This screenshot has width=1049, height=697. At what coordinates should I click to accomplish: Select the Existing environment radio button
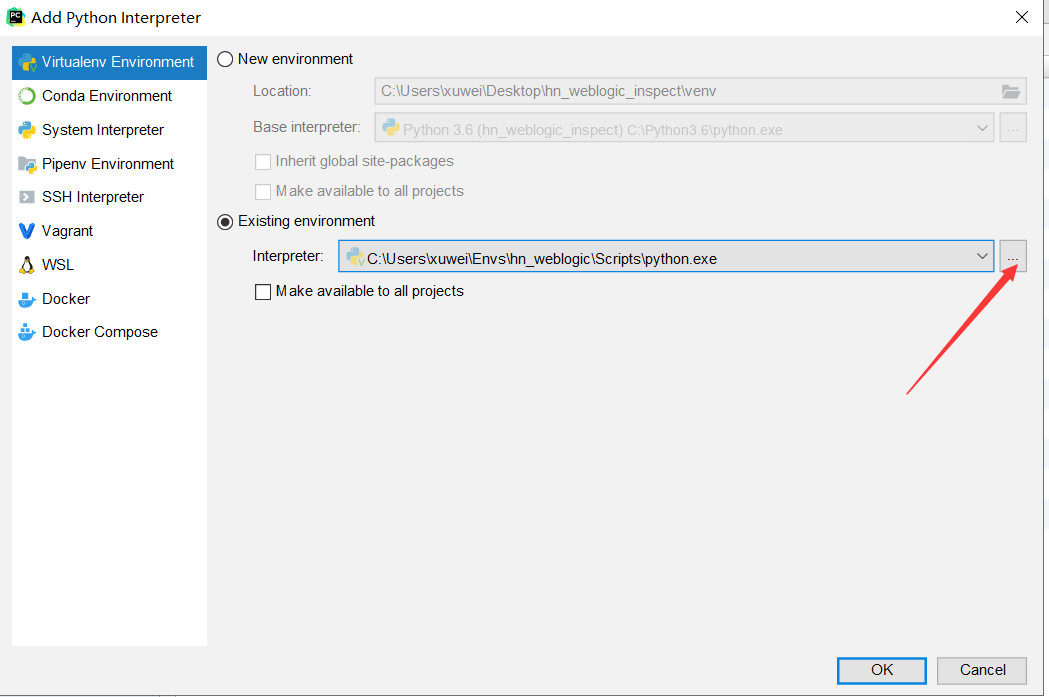tap(225, 221)
